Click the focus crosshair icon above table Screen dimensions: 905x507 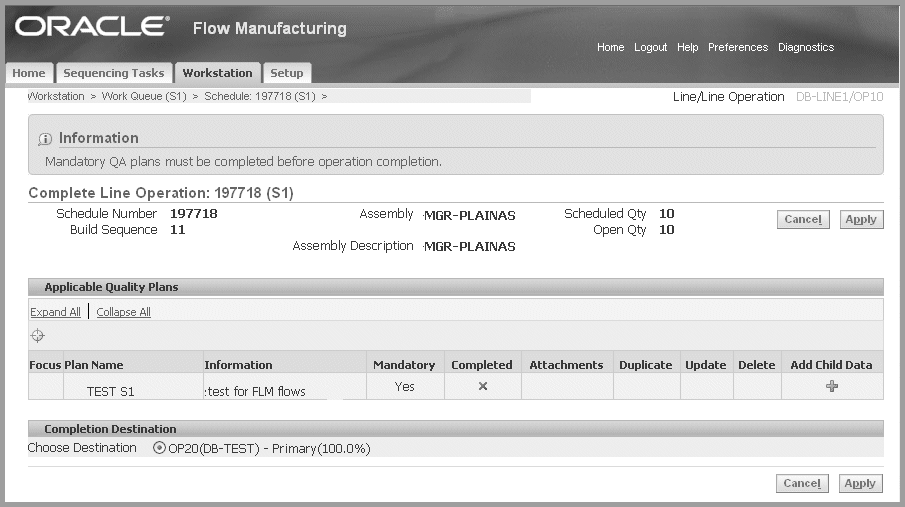tap(38, 335)
